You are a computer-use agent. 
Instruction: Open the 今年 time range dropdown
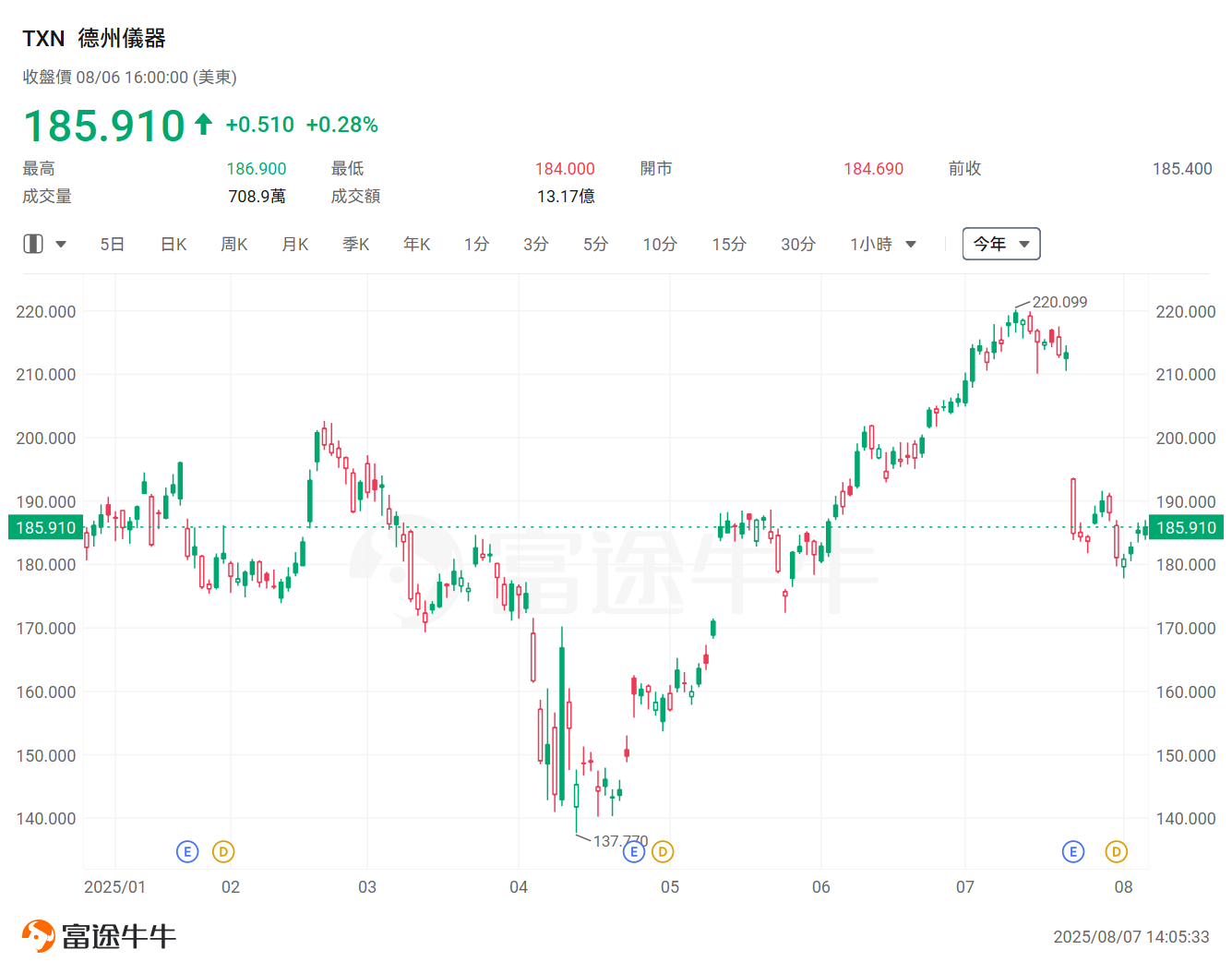(x=1001, y=244)
